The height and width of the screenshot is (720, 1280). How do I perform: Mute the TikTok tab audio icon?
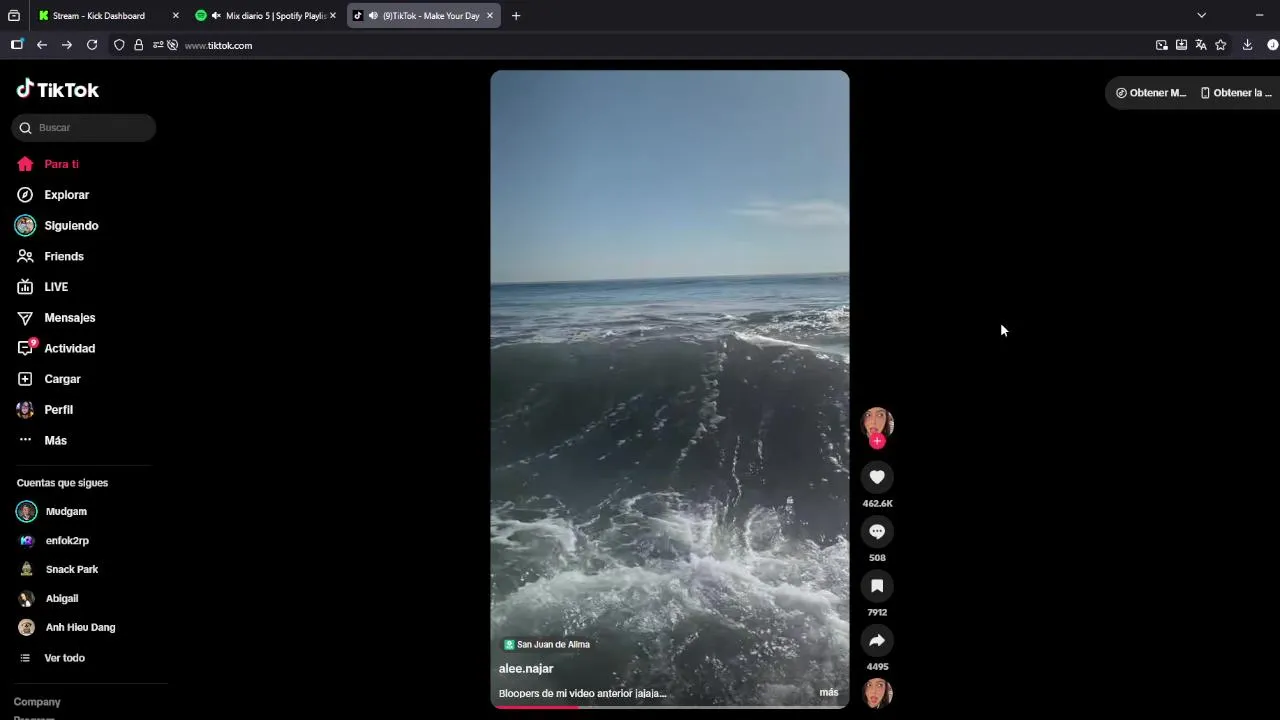373,16
